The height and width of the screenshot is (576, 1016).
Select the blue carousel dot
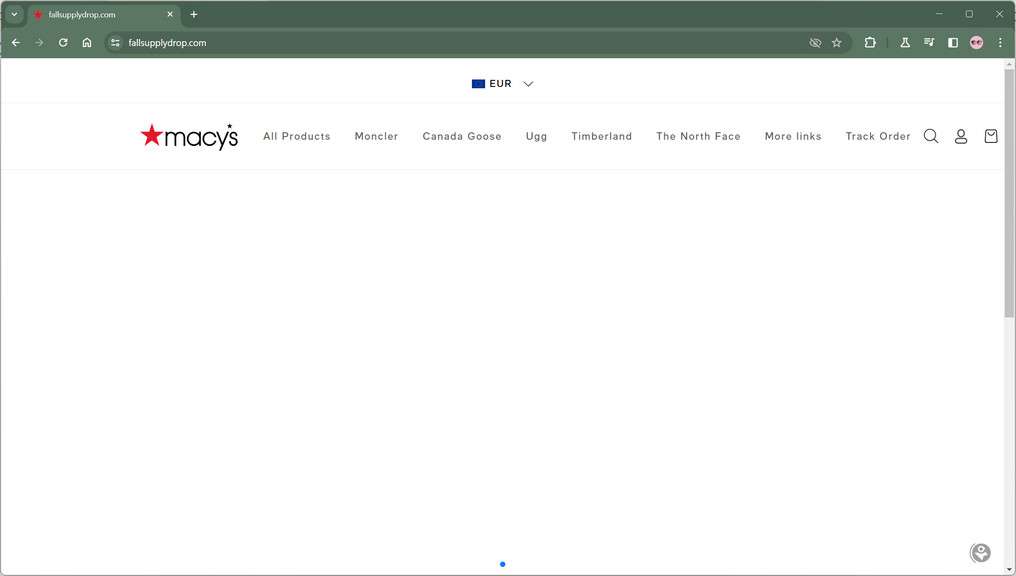click(x=503, y=564)
